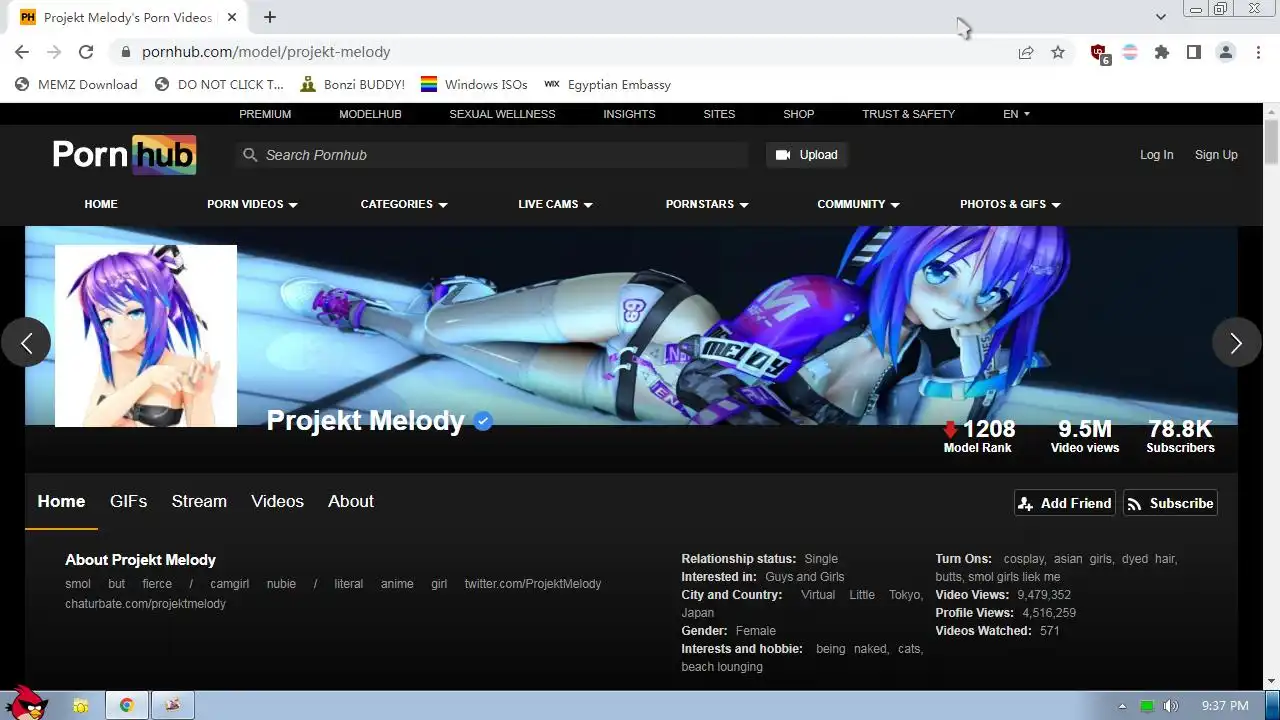The width and height of the screenshot is (1280, 720).
Task: Open the SITES top menu item
Action: tap(719, 114)
